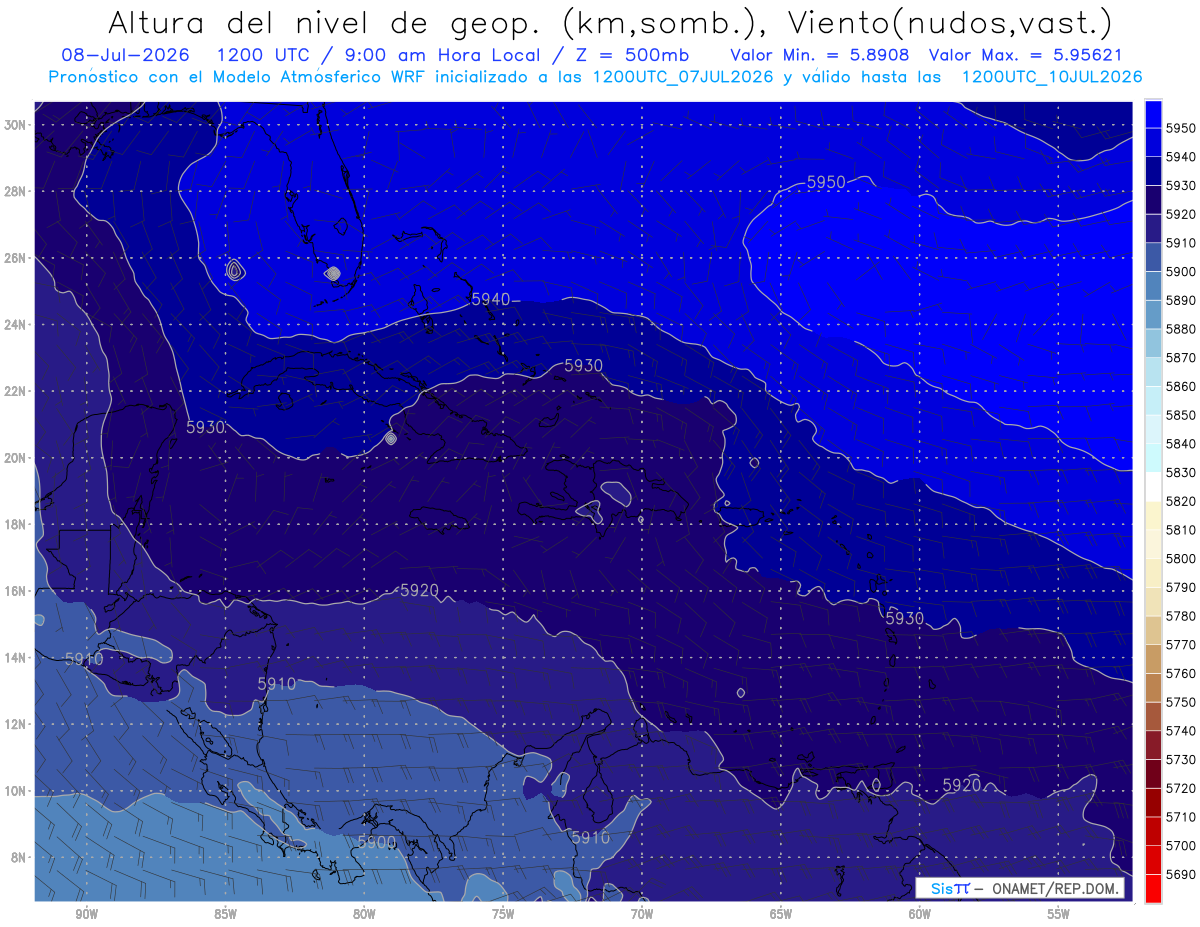Click the '1200UTC_10JUL2026' valid-until time
The height and width of the screenshot is (927, 1200).
point(1052,77)
